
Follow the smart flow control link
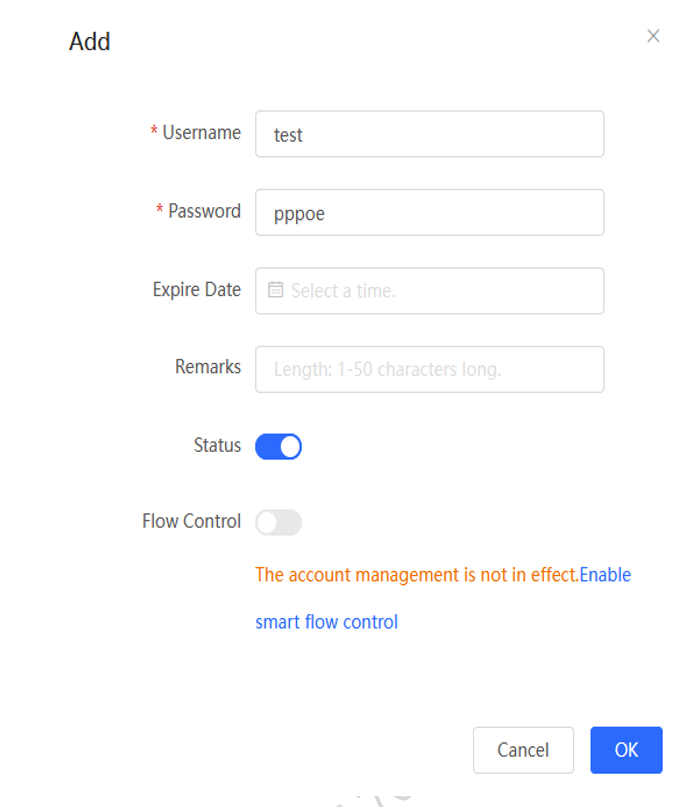pos(326,622)
